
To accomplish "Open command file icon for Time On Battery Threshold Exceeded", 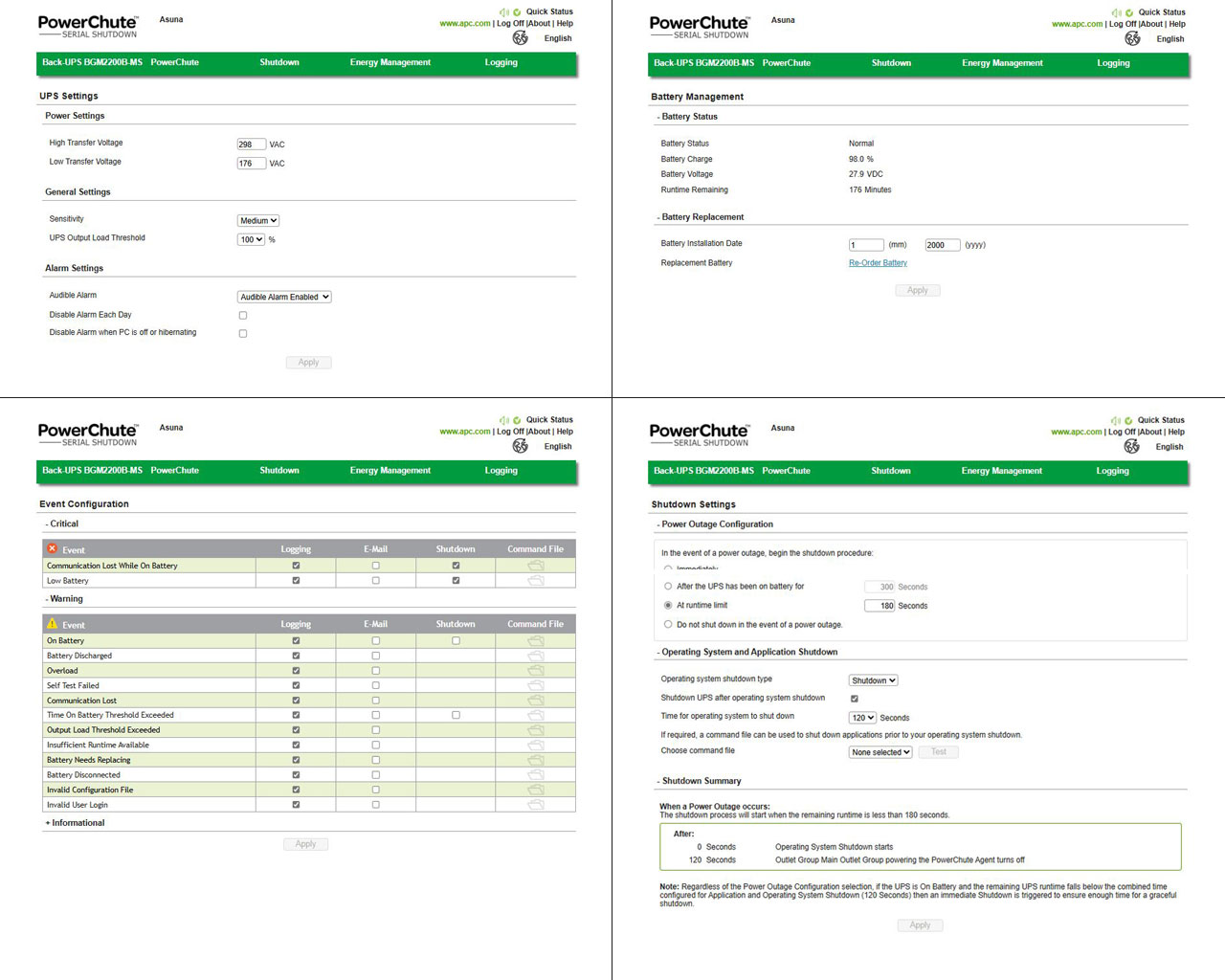I will tap(536, 715).
